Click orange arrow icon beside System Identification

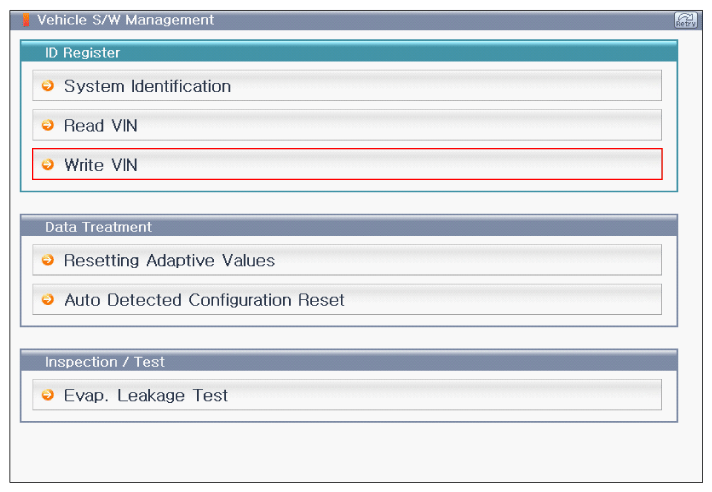47,86
